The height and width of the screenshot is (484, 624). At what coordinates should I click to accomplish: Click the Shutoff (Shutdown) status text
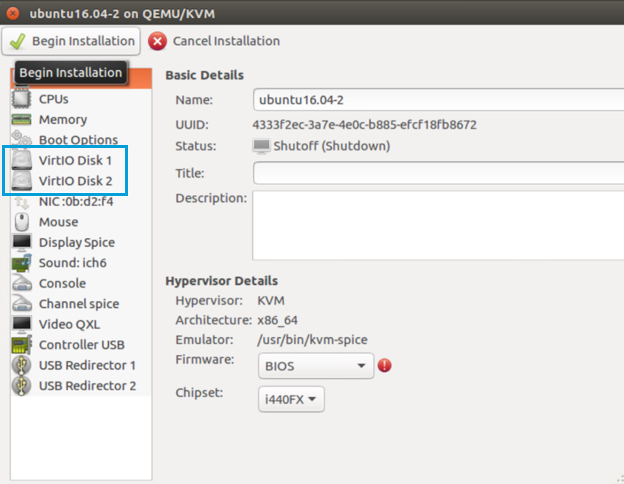[332, 146]
